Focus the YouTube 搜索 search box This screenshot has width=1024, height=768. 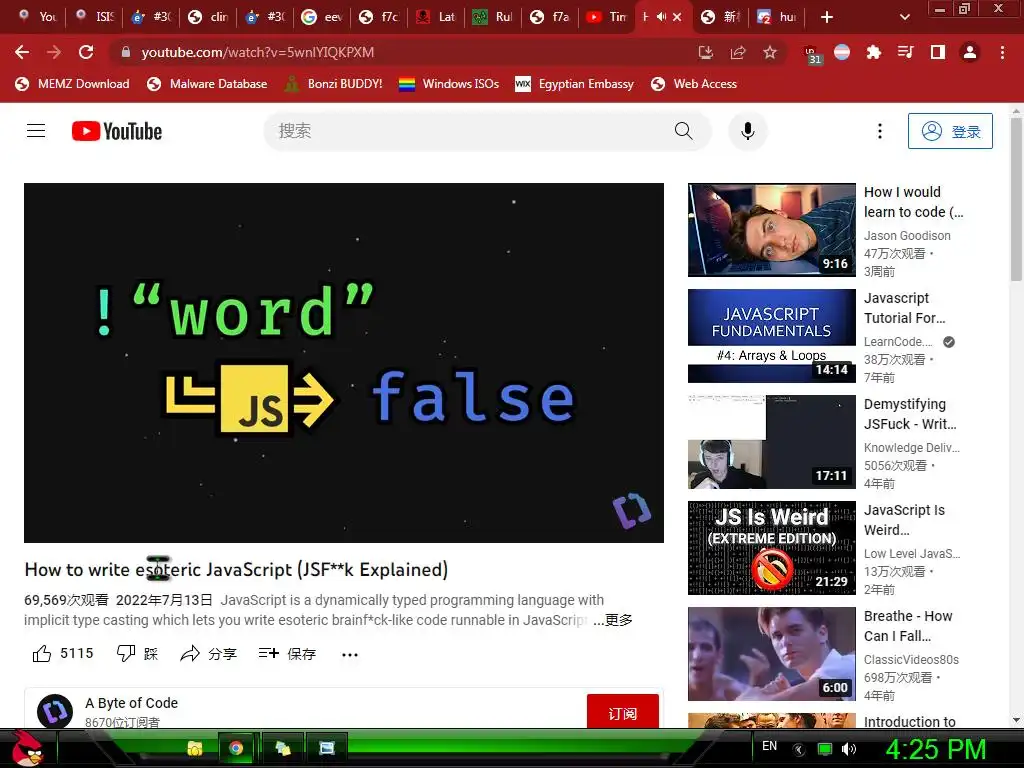point(467,131)
